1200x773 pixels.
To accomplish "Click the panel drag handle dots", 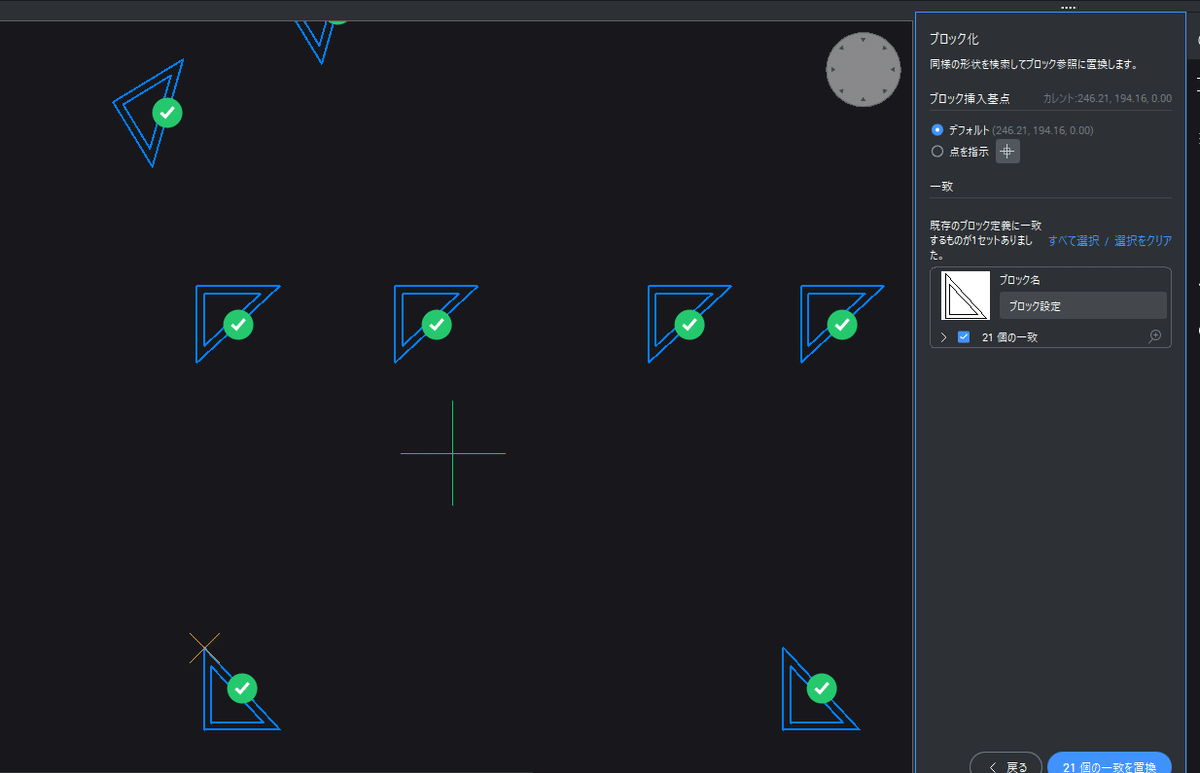I will (x=1068, y=7).
